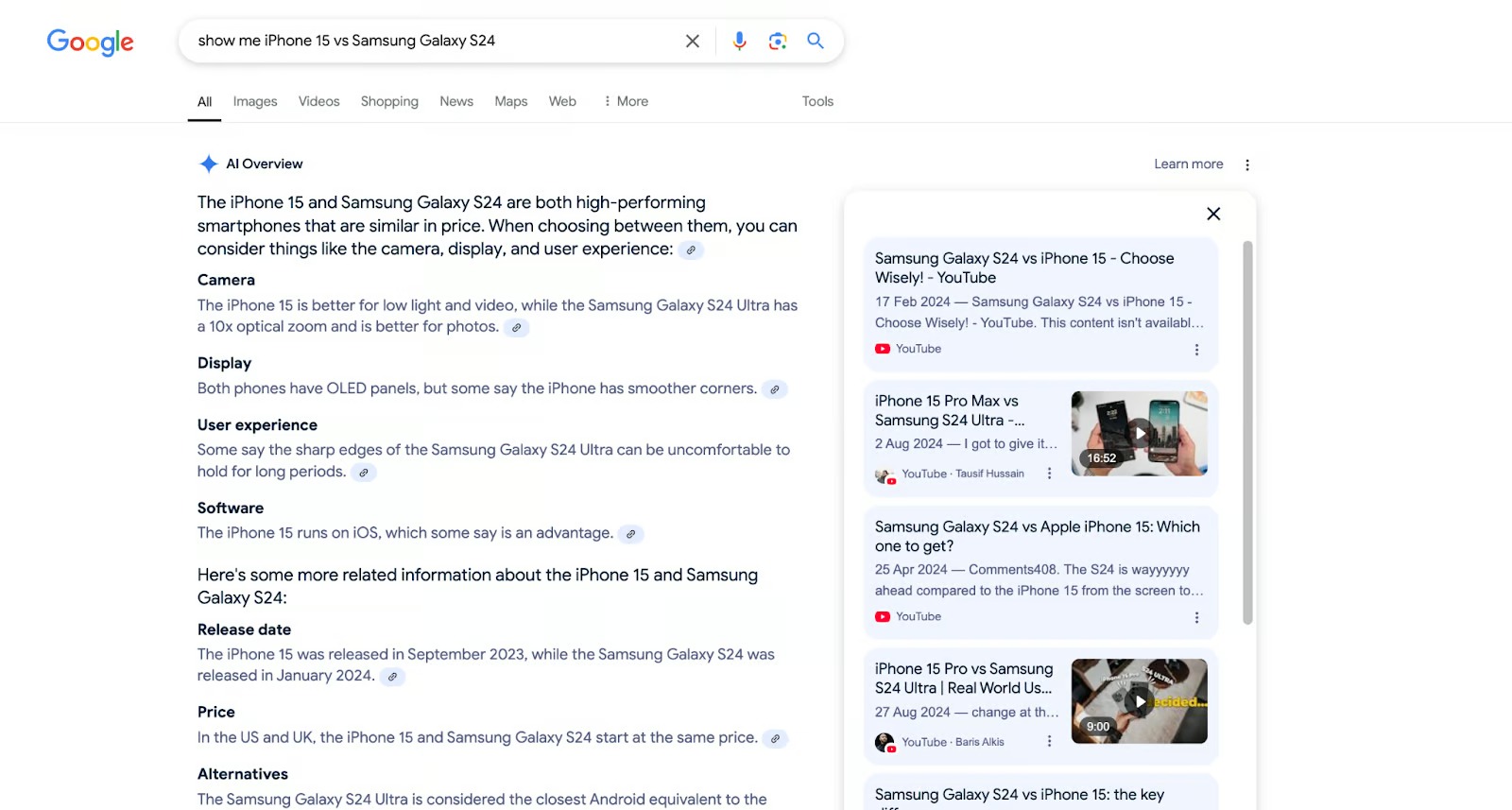The height and width of the screenshot is (810, 1512).
Task: Open AI Overview three-dot options menu
Action: tap(1246, 164)
